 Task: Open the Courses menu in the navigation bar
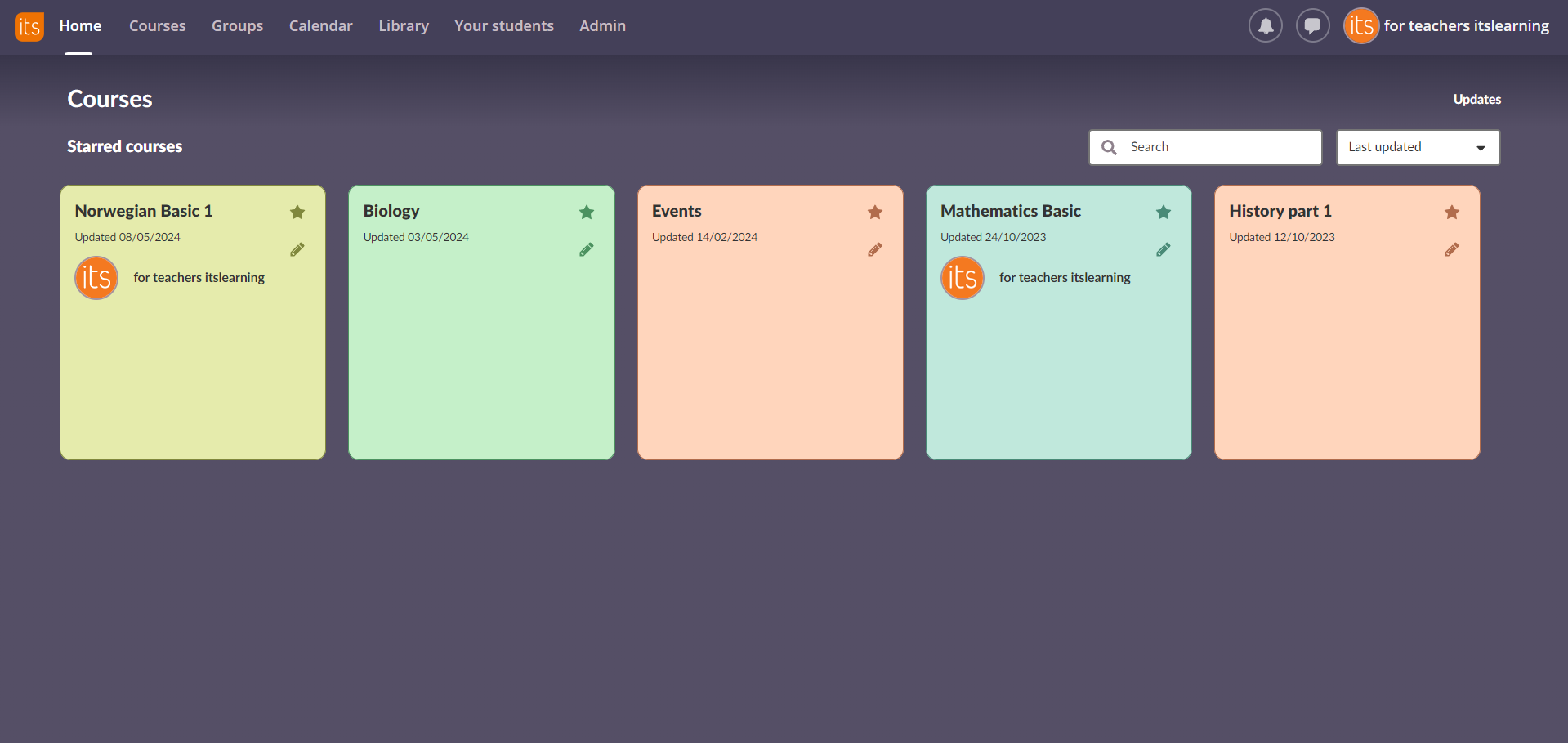(157, 26)
